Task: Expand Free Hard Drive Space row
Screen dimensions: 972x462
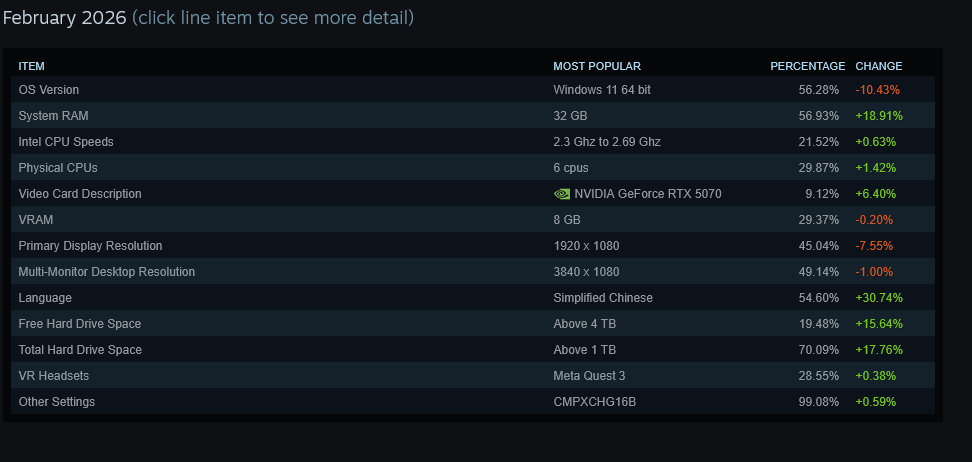Action: 80,324
